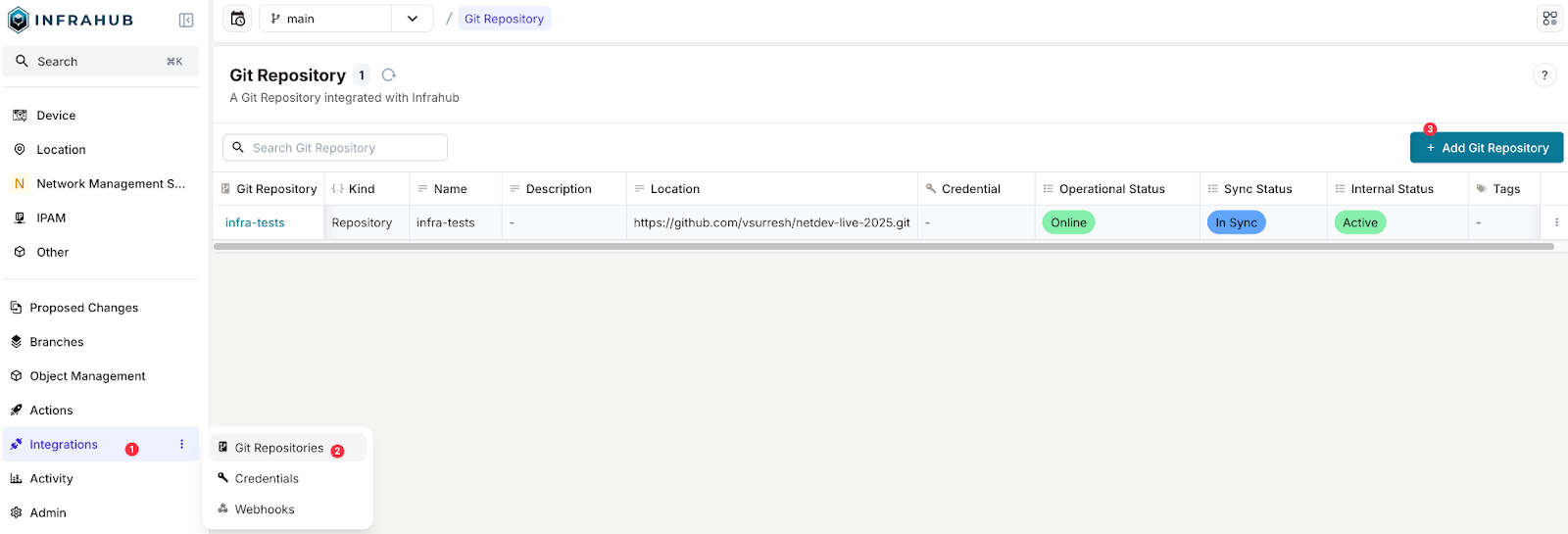Viewport: 1568px width, 534px height.
Task: Open the IPAM menu item
Action: pyautogui.click(x=101, y=218)
